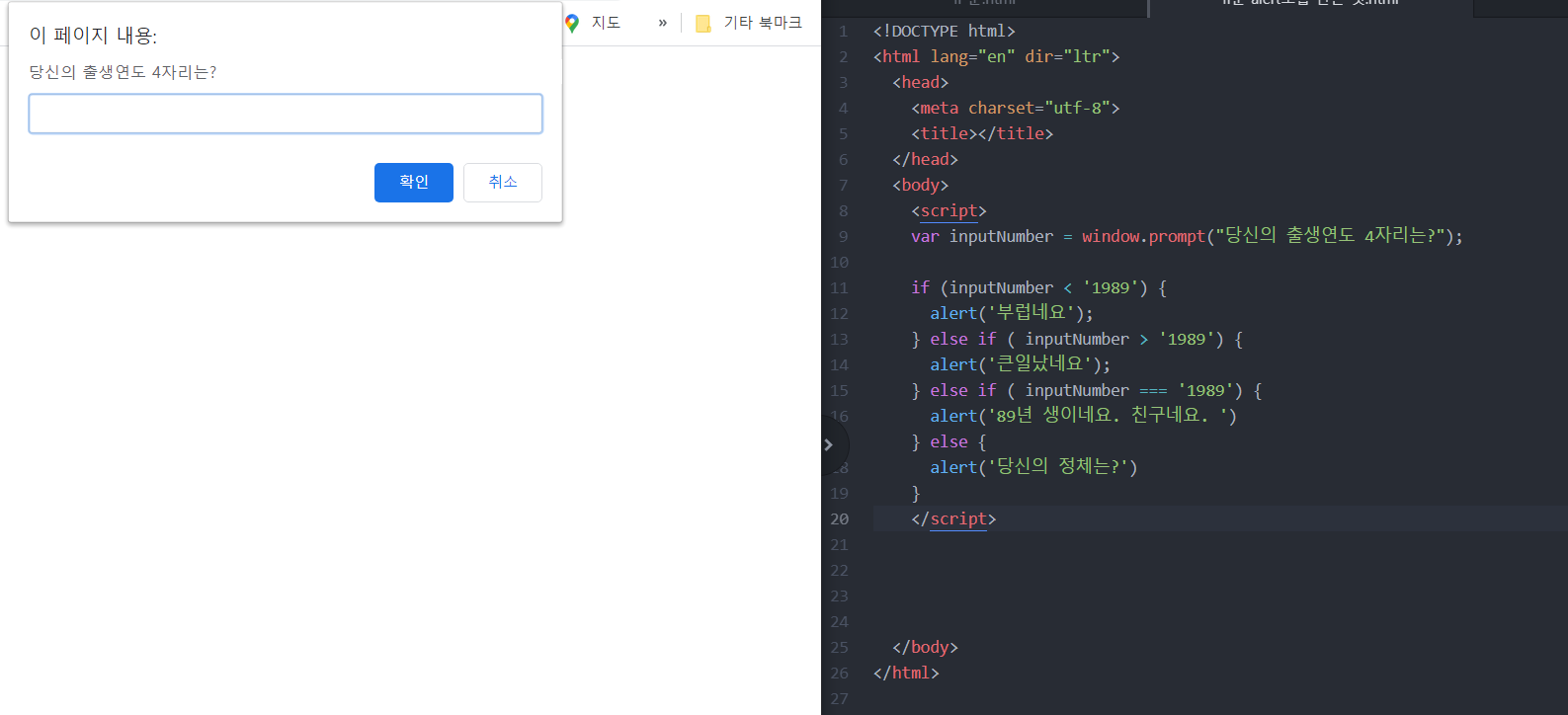This screenshot has height=715, width=1568.
Task: Click the "inputNumber > '1989'" else-if line
Action: coord(1077,340)
